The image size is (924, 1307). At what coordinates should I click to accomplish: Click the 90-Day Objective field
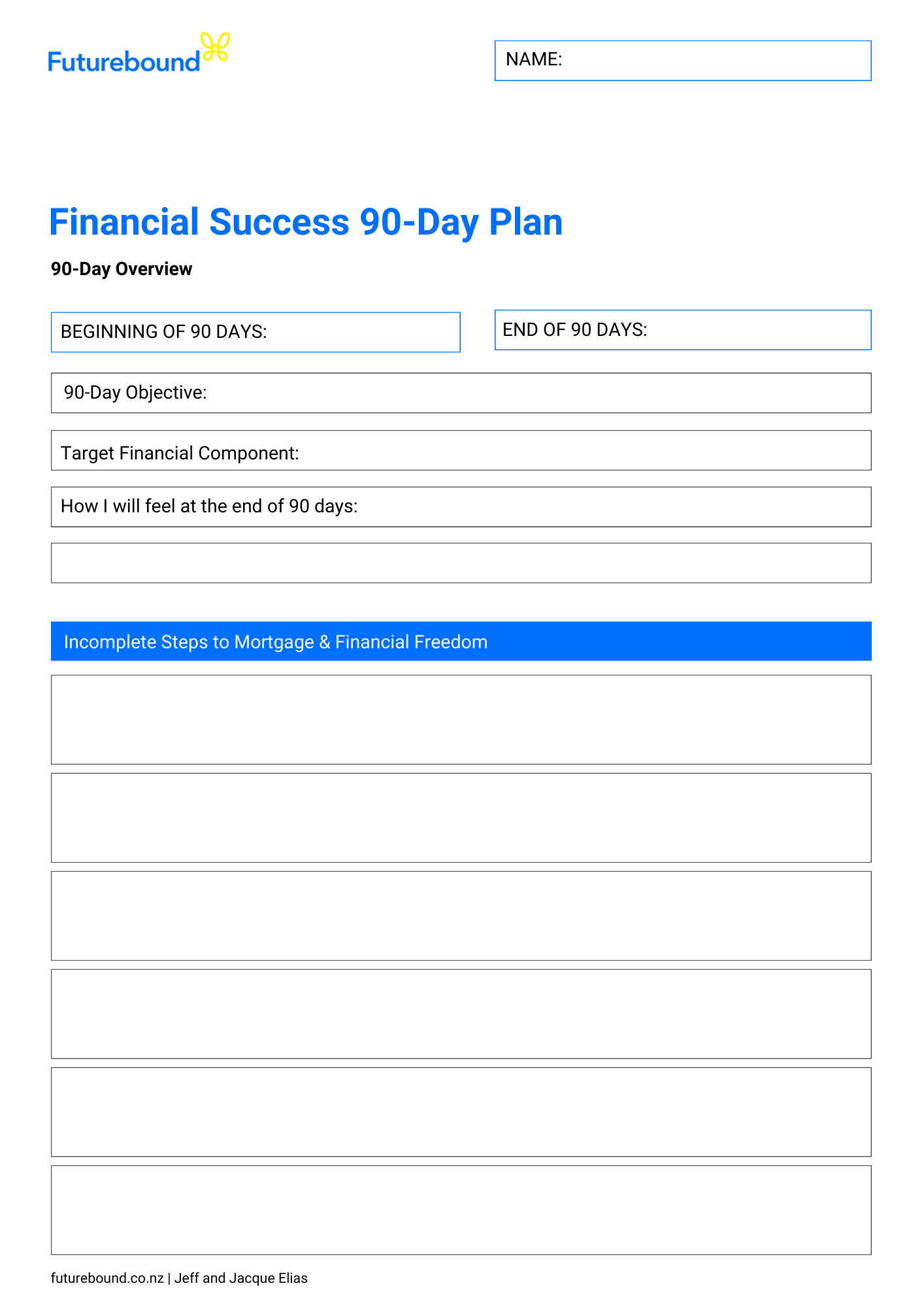point(461,393)
